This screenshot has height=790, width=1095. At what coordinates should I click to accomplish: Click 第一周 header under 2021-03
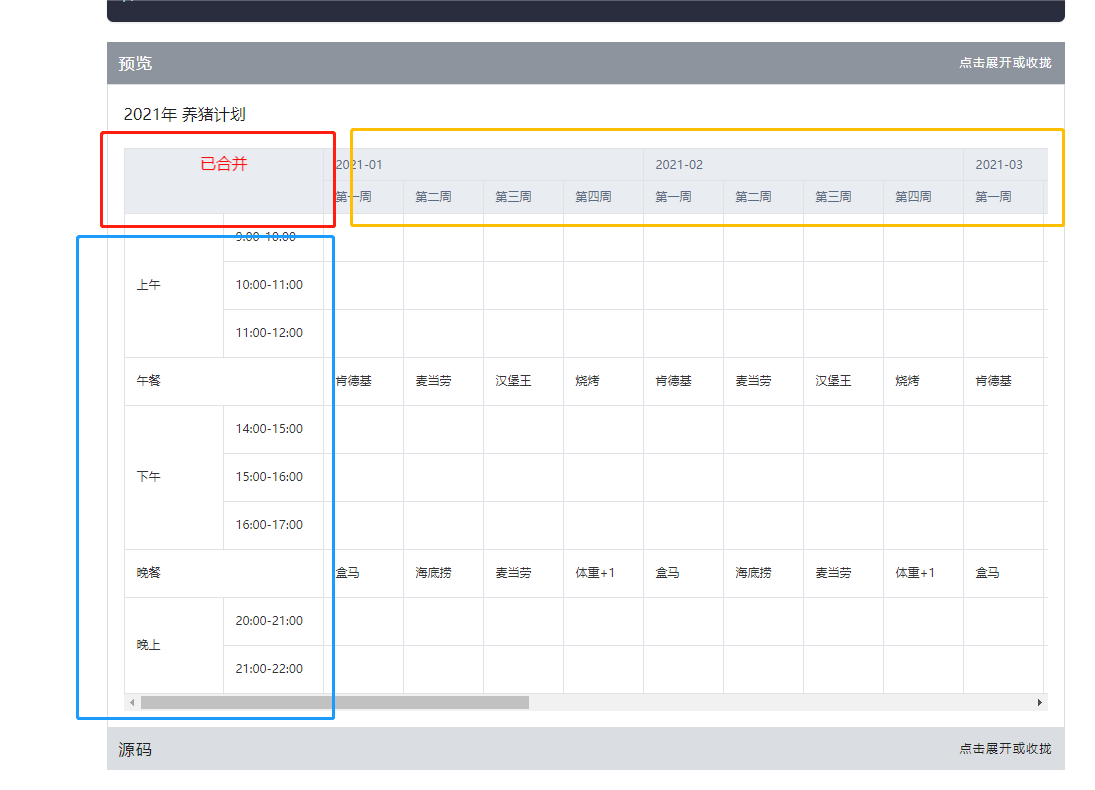tap(1003, 197)
